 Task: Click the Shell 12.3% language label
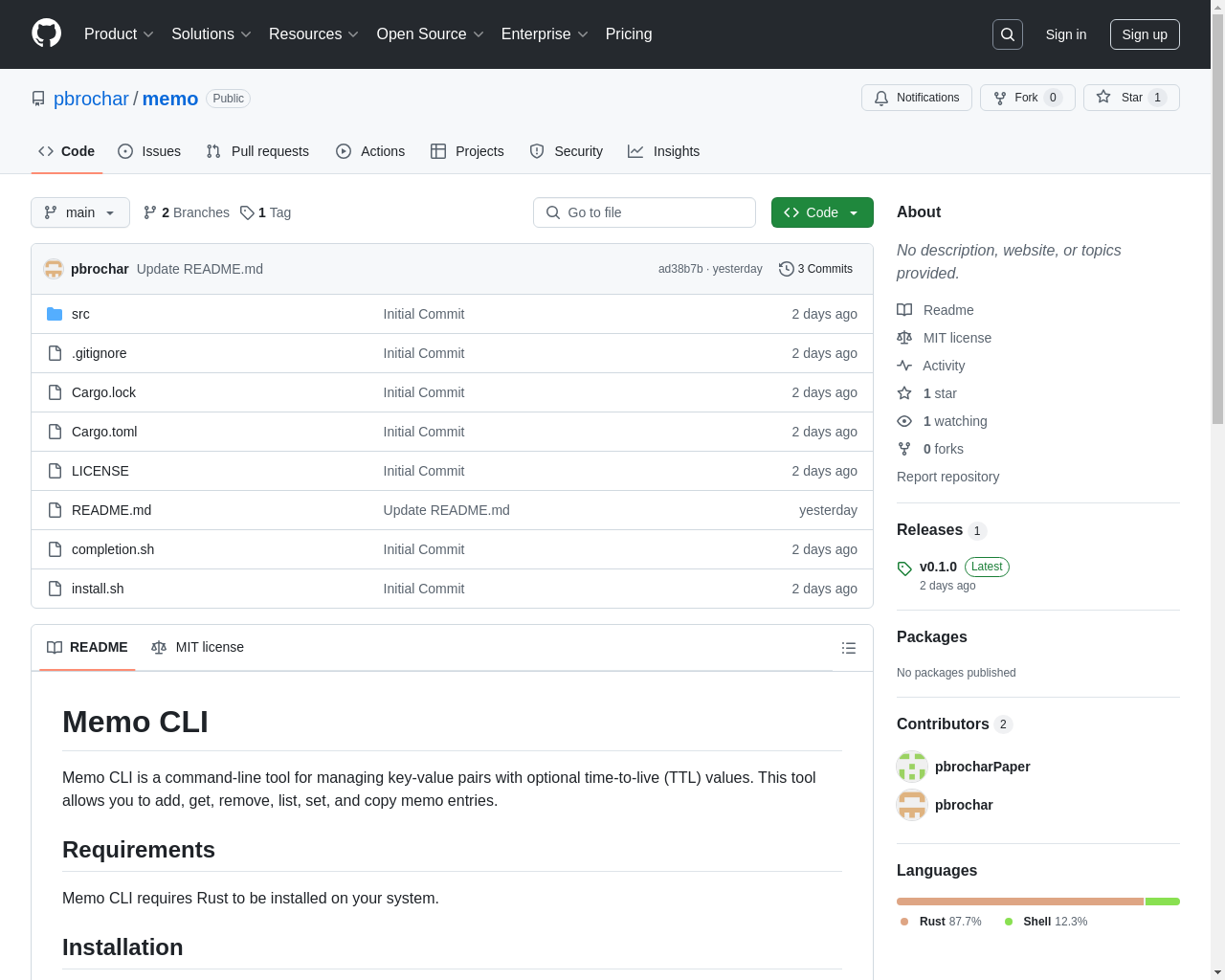click(x=1046, y=922)
